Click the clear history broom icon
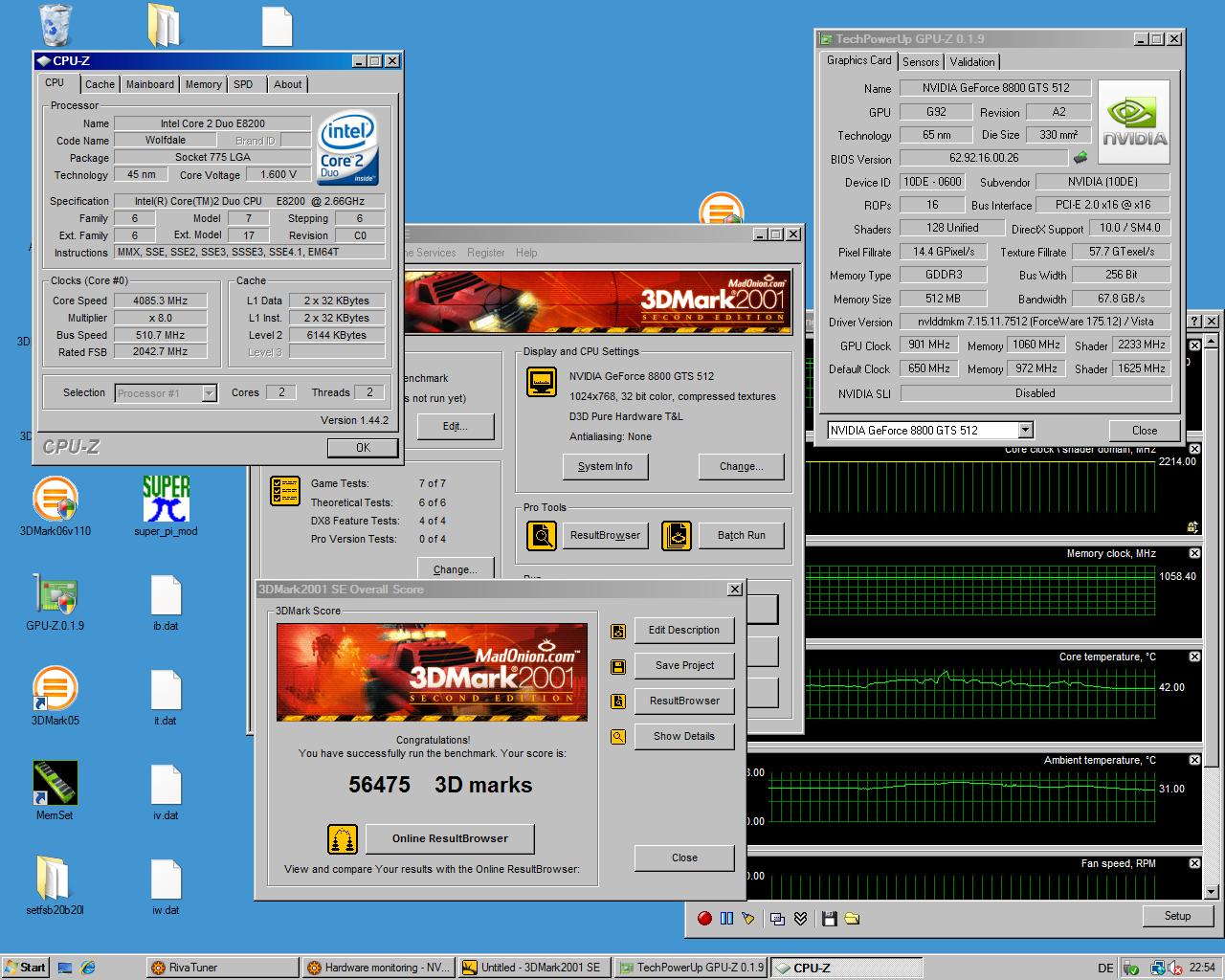Screen dimensions: 1225x980 747,918
